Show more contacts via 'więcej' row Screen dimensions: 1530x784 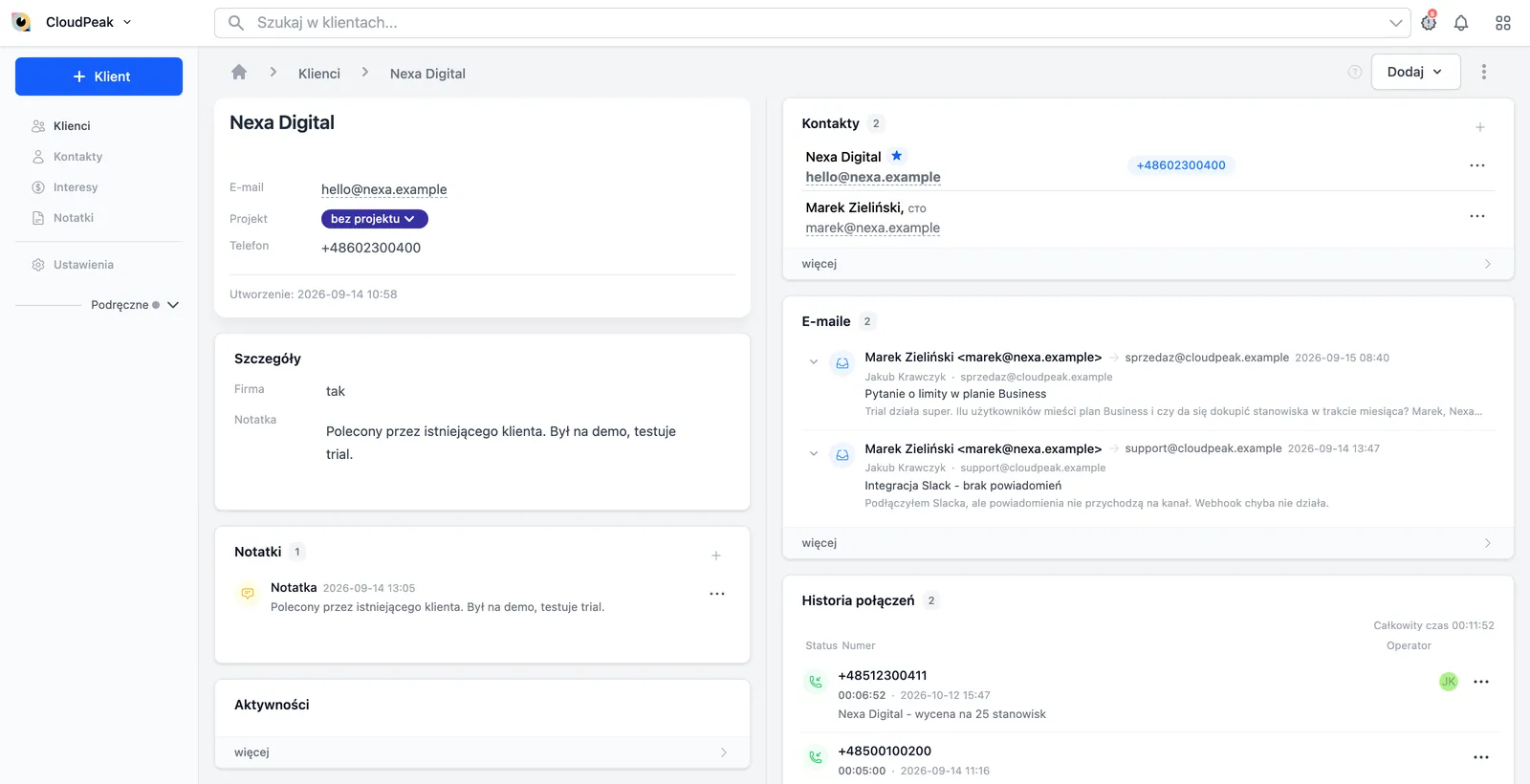point(1147,264)
